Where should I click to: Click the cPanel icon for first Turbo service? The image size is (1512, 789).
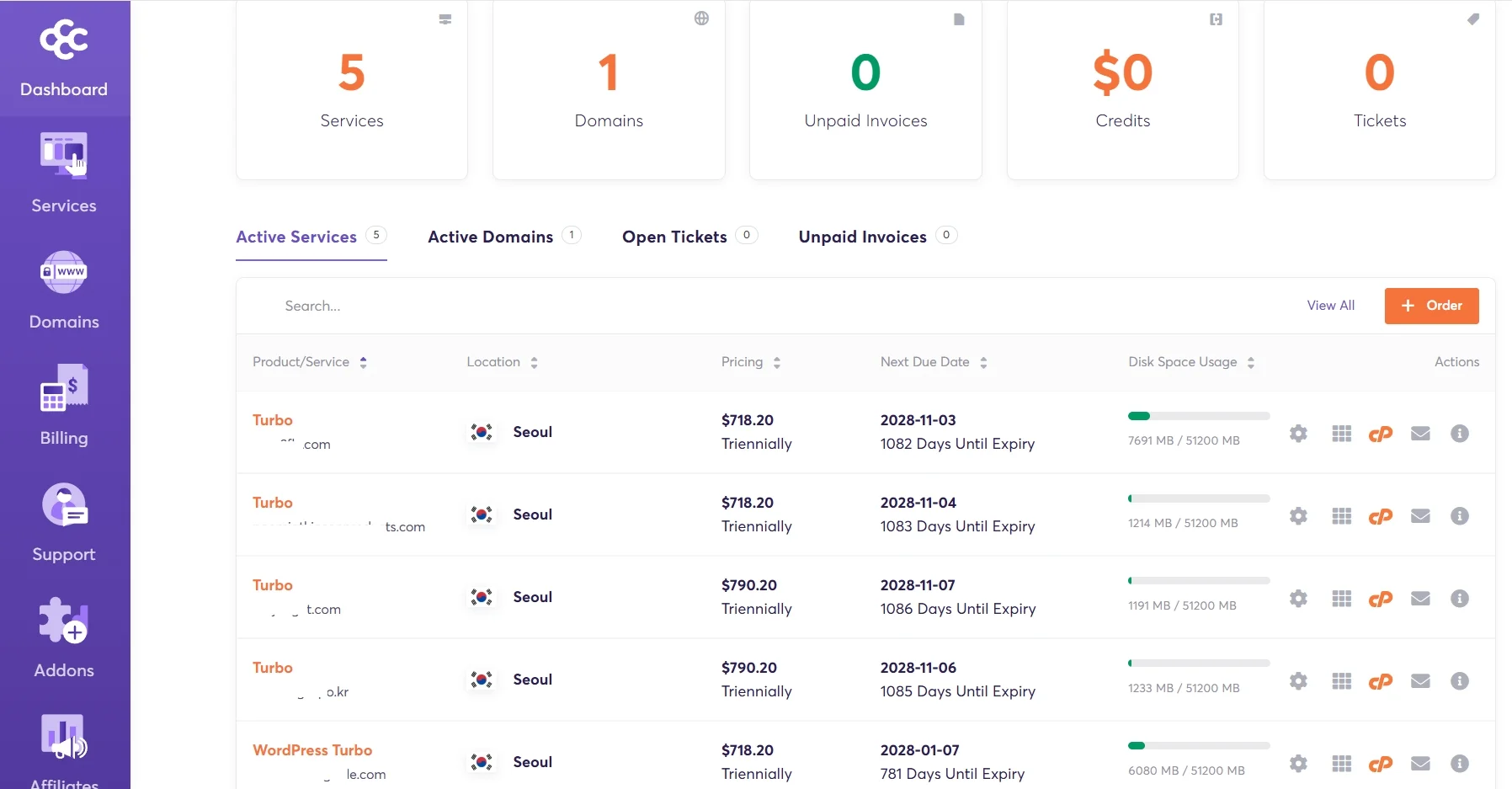[1380, 434]
